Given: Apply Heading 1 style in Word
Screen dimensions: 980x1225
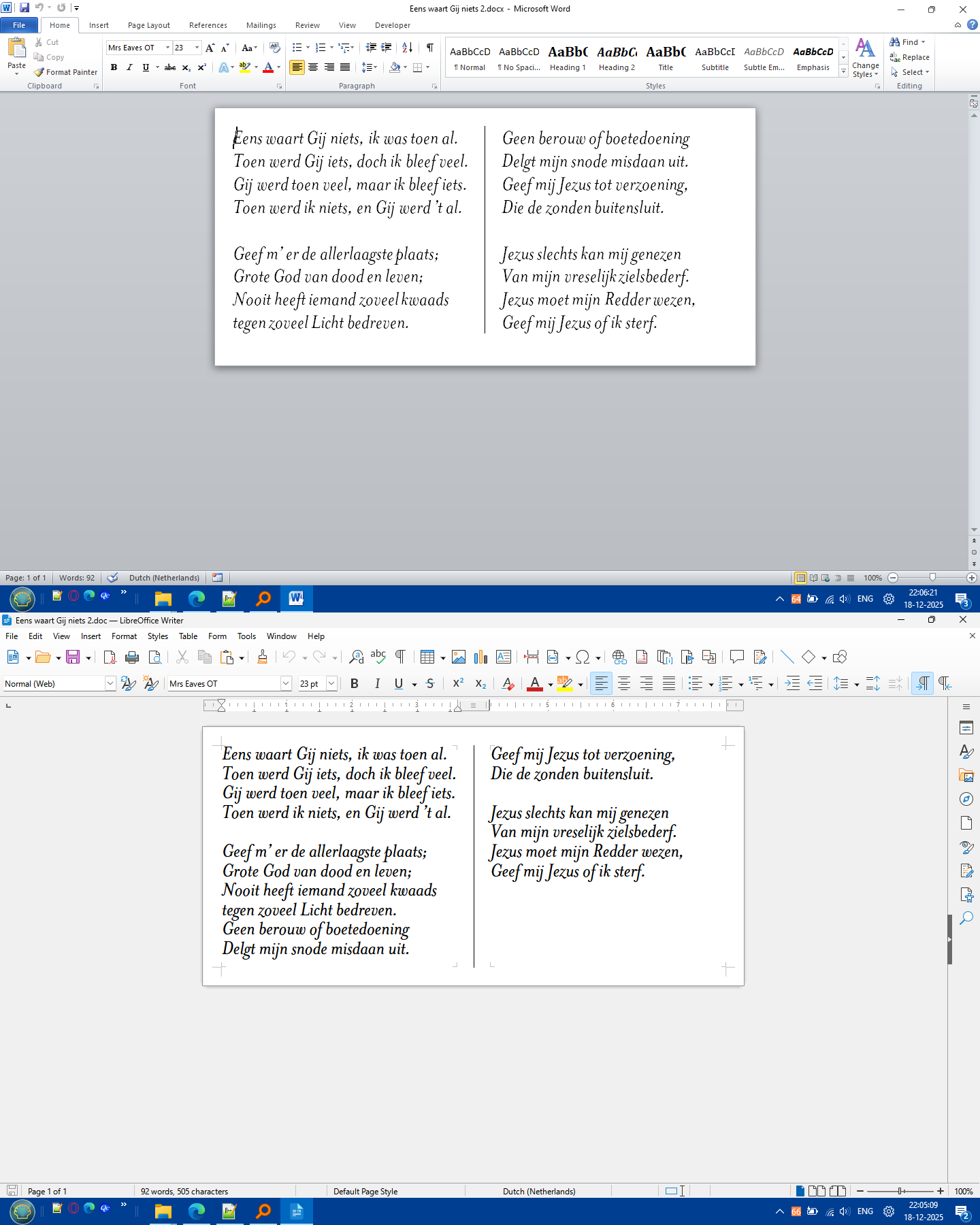Looking at the screenshot, I should [568, 58].
